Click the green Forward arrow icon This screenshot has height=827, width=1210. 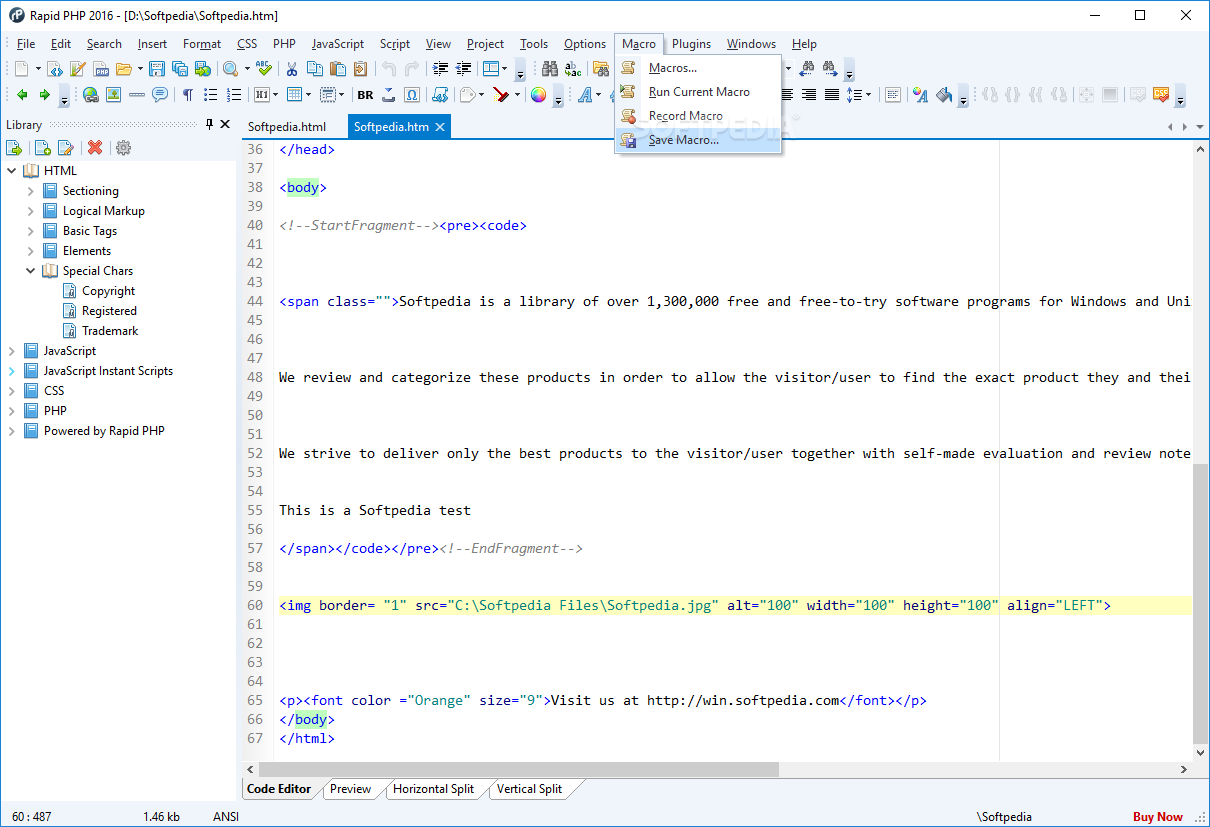coord(44,95)
